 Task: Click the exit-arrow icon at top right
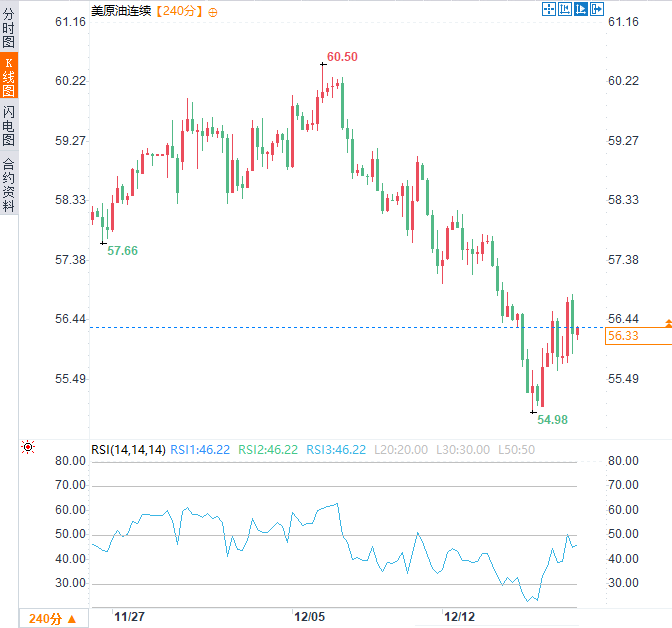coord(597,9)
